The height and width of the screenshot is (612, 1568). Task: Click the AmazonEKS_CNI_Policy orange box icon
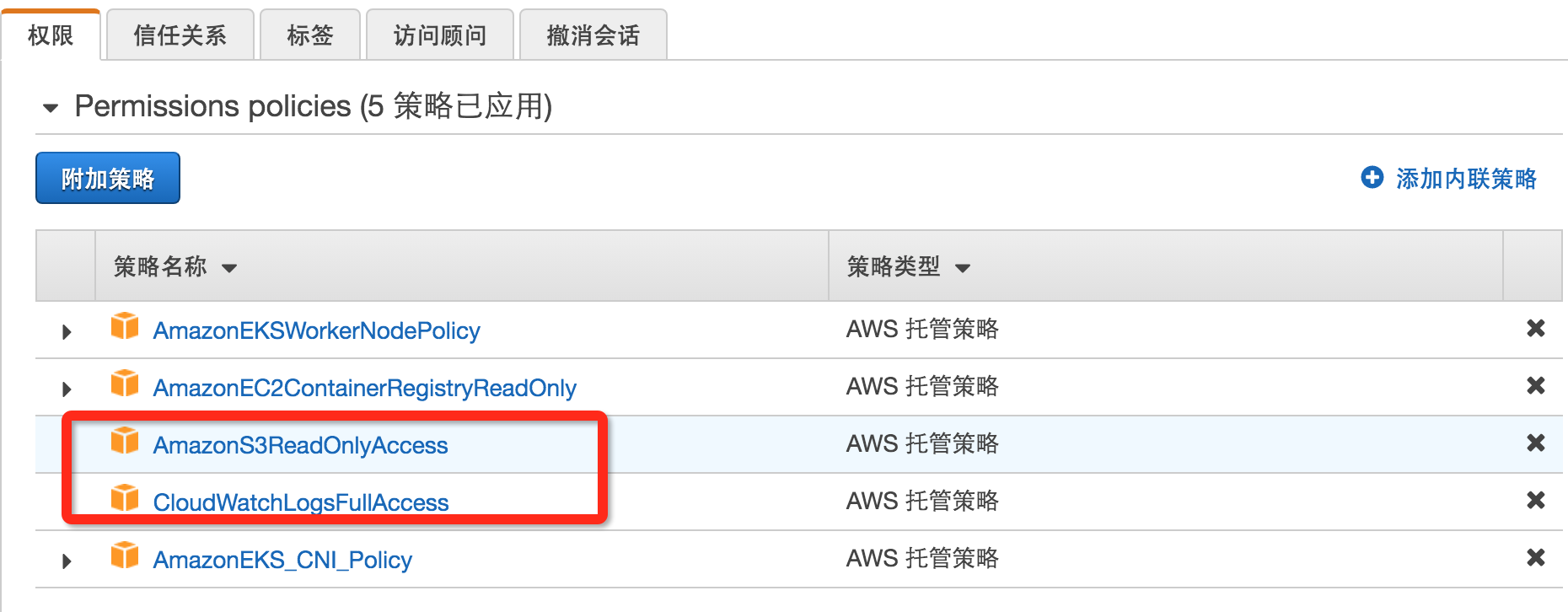click(125, 555)
